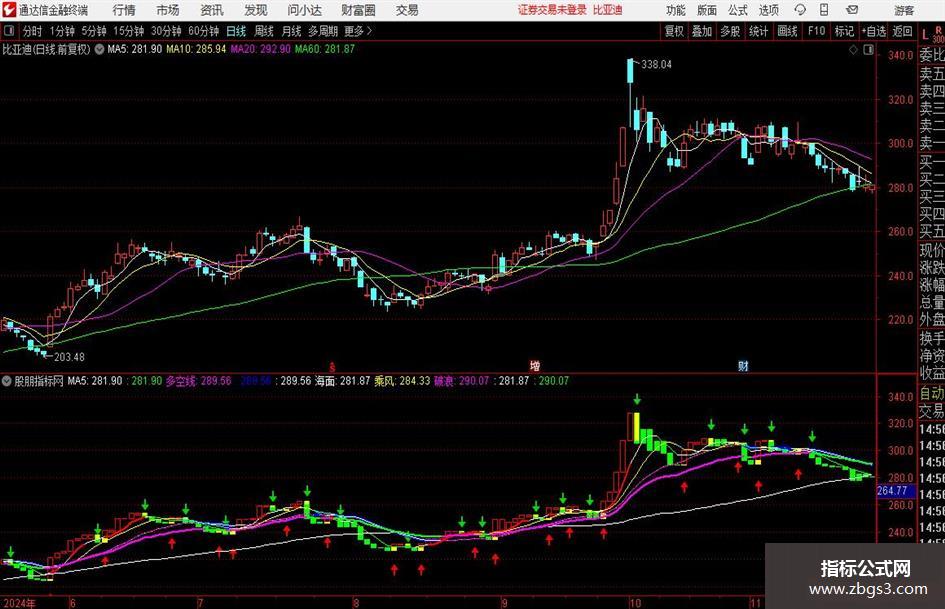Image resolution: width=945 pixels, height=609 pixels.
Task: Click the 2024年 date axis label
Action: point(19,603)
